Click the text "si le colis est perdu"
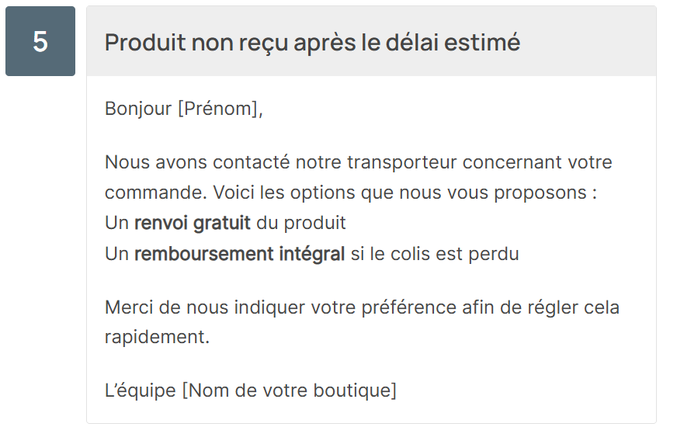 [x=434, y=254]
